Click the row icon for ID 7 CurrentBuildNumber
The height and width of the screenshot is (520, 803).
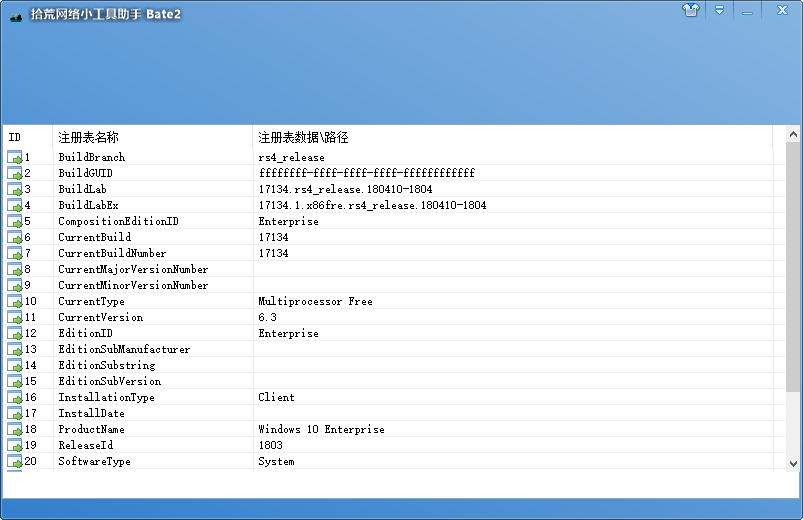pos(15,253)
